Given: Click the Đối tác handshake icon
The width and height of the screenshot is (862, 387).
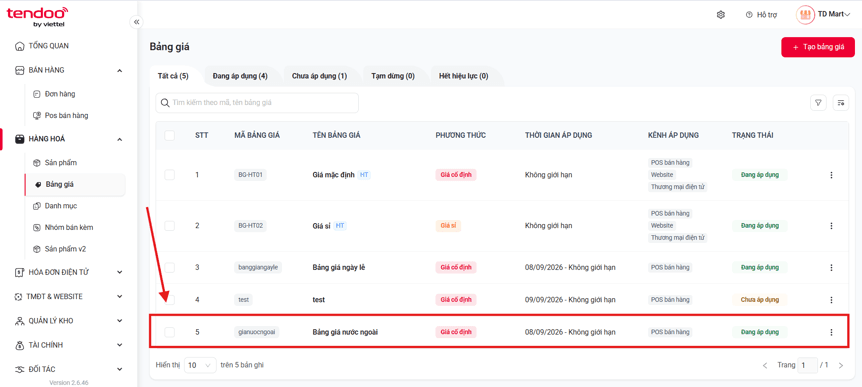Looking at the screenshot, I should pyautogui.click(x=20, y=369).
